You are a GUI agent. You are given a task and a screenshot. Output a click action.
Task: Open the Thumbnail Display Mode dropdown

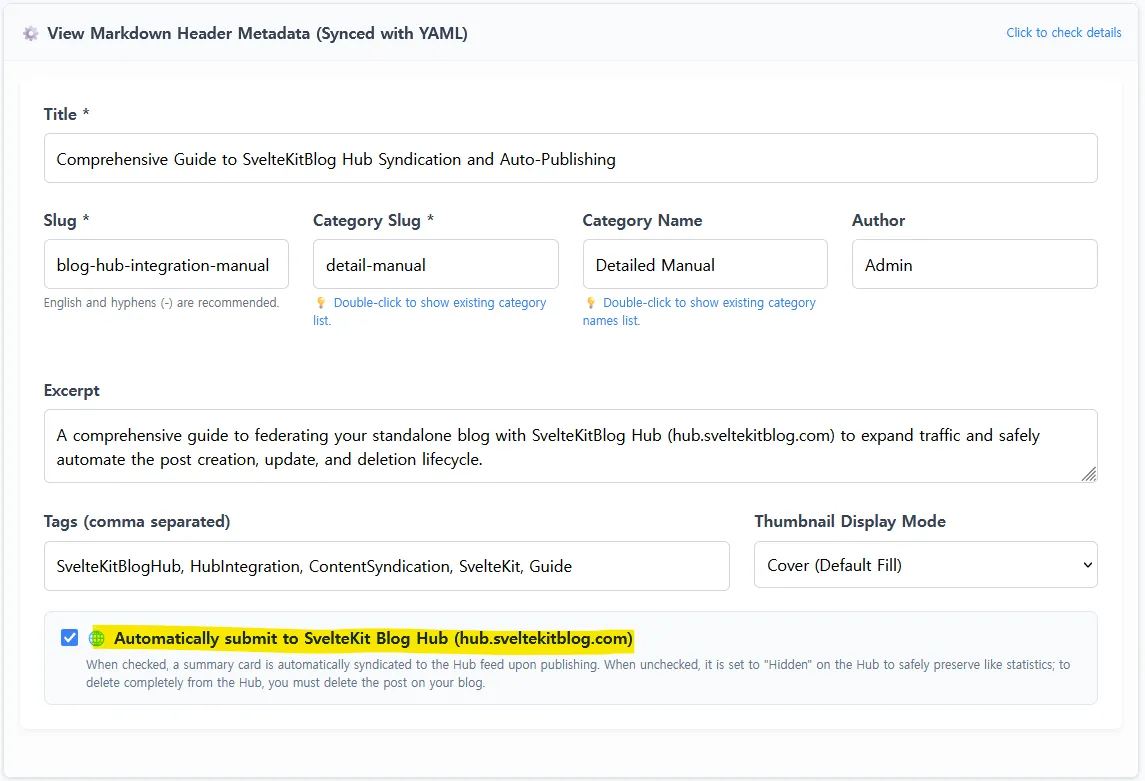[925, 565]
